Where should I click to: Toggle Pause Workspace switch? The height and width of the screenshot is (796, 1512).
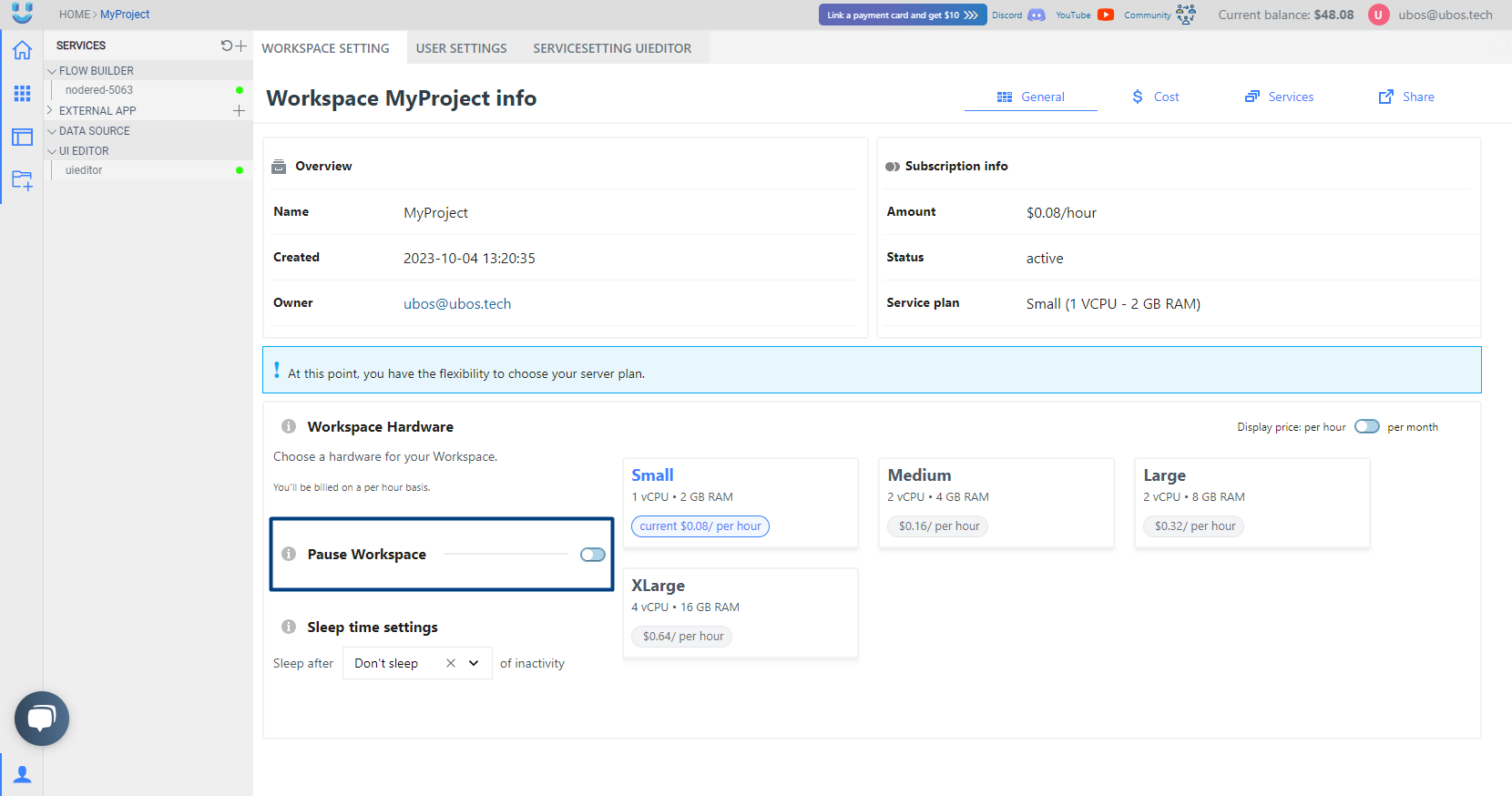pos(593,555)
